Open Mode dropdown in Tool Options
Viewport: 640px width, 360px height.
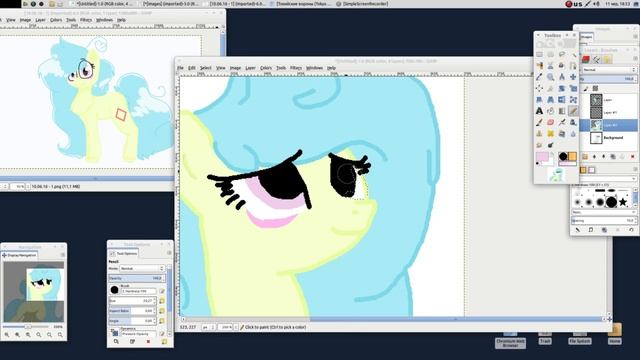point(142,268)
